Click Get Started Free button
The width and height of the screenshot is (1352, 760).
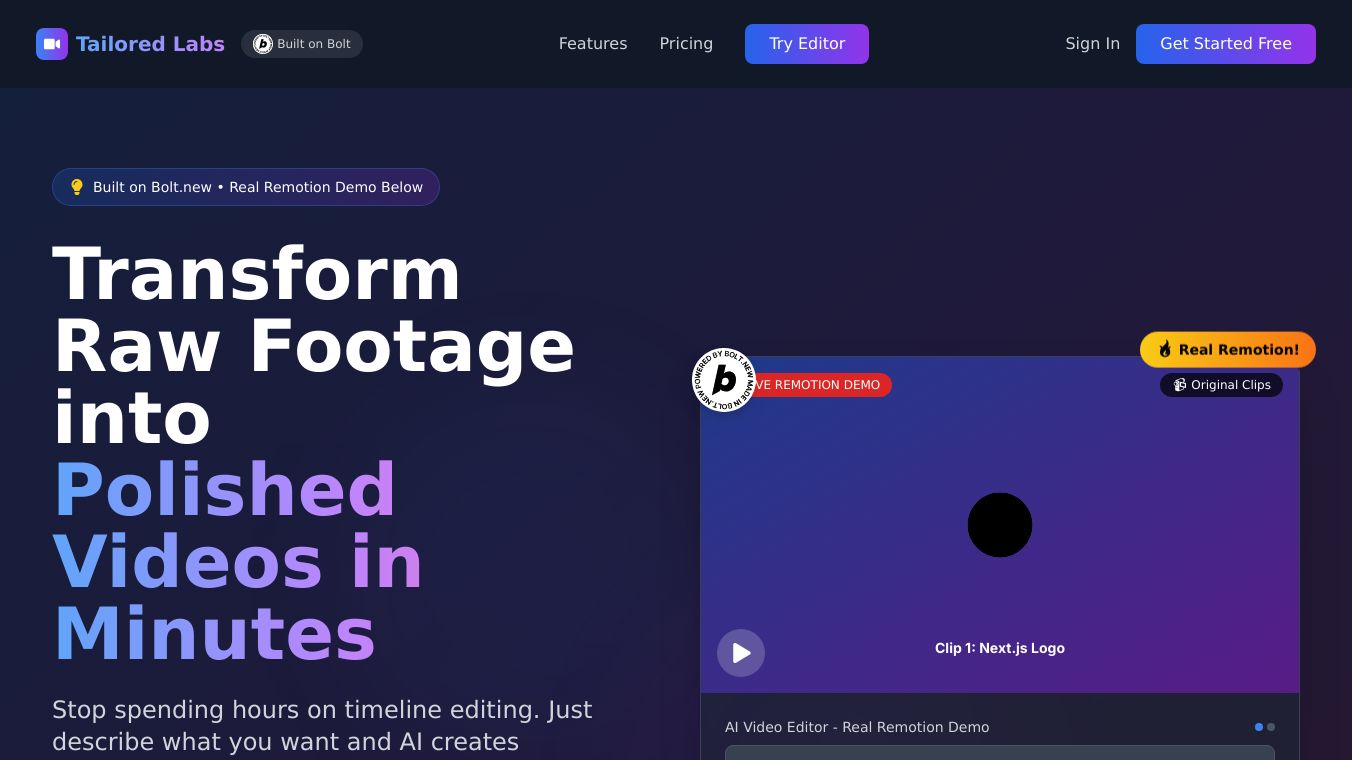click(1226, 44)
